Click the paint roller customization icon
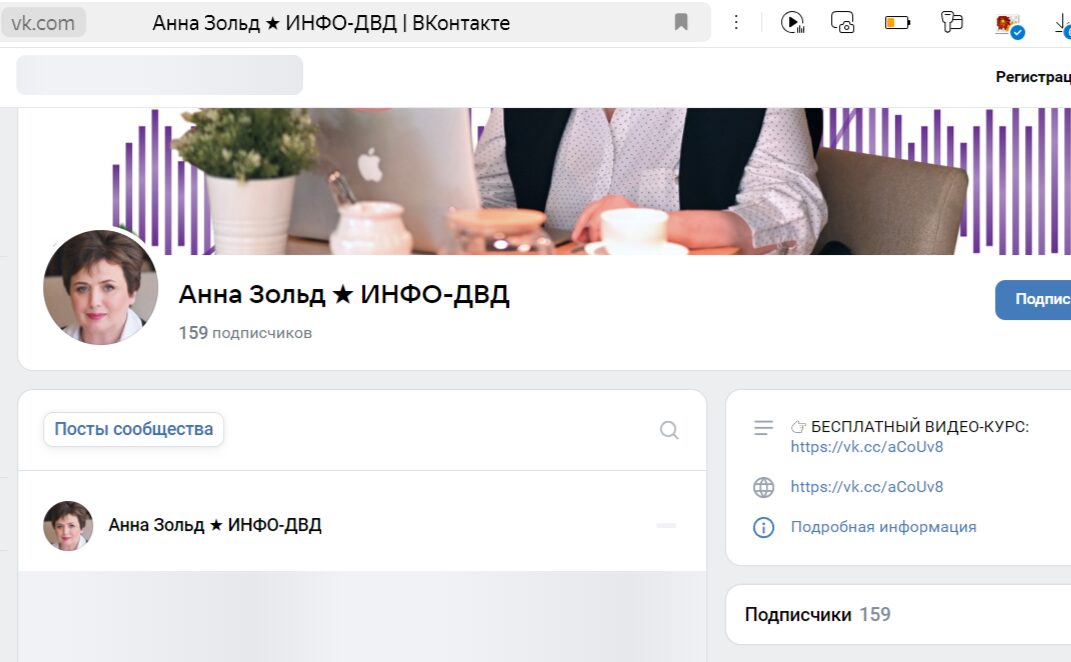Screen dimensions: 1071x662 [951, 23]
